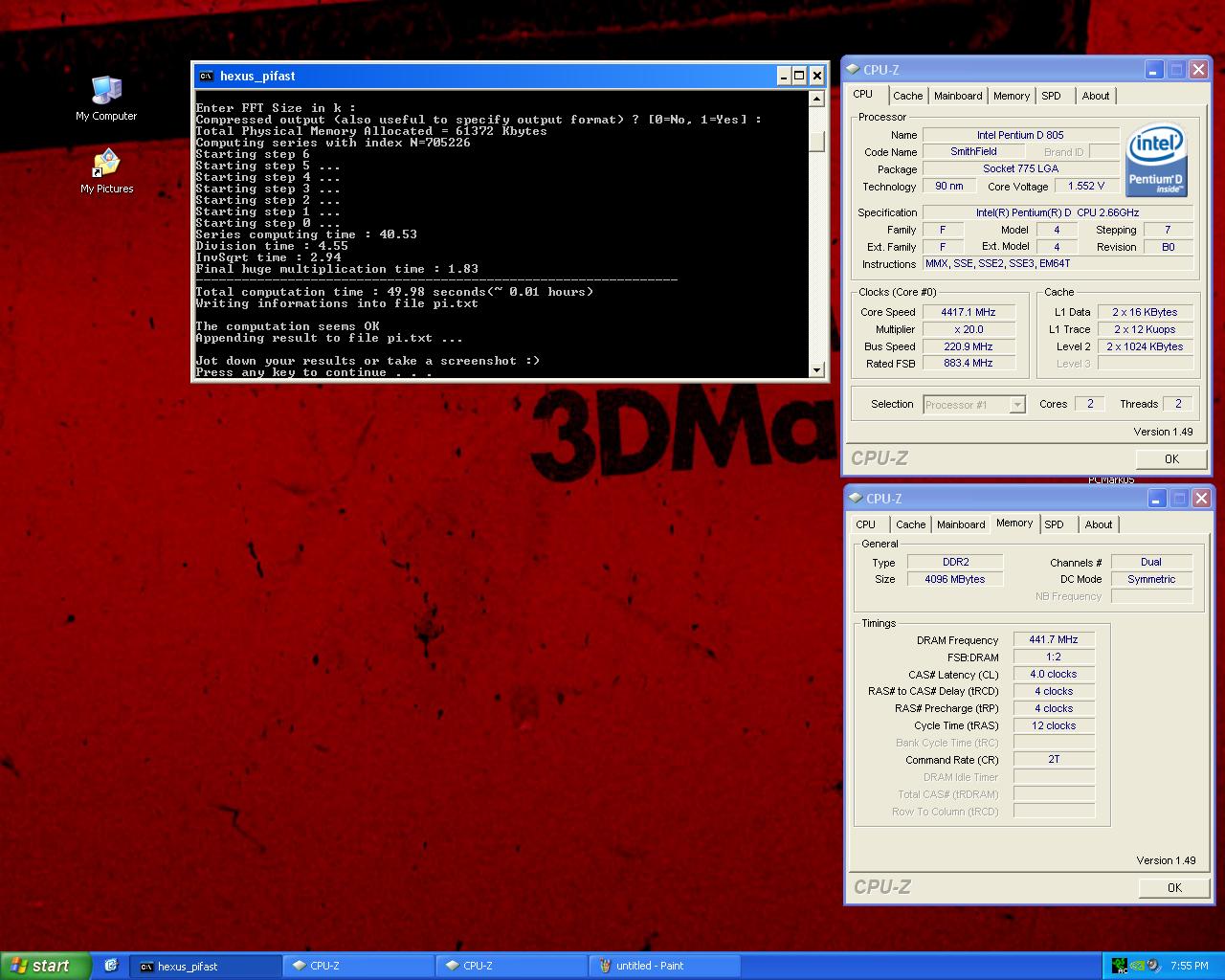Select Mainboard tab in the lower CPU-Z window
The image size is (1225, 980).
[x=961, y=524]
